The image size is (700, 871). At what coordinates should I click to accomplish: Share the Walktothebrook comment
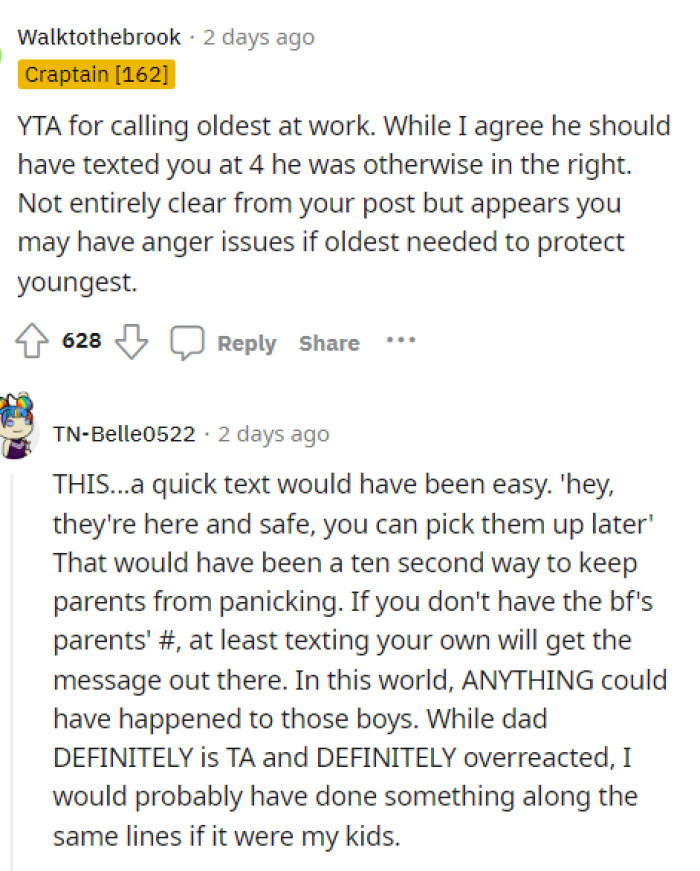click(329, 343)
